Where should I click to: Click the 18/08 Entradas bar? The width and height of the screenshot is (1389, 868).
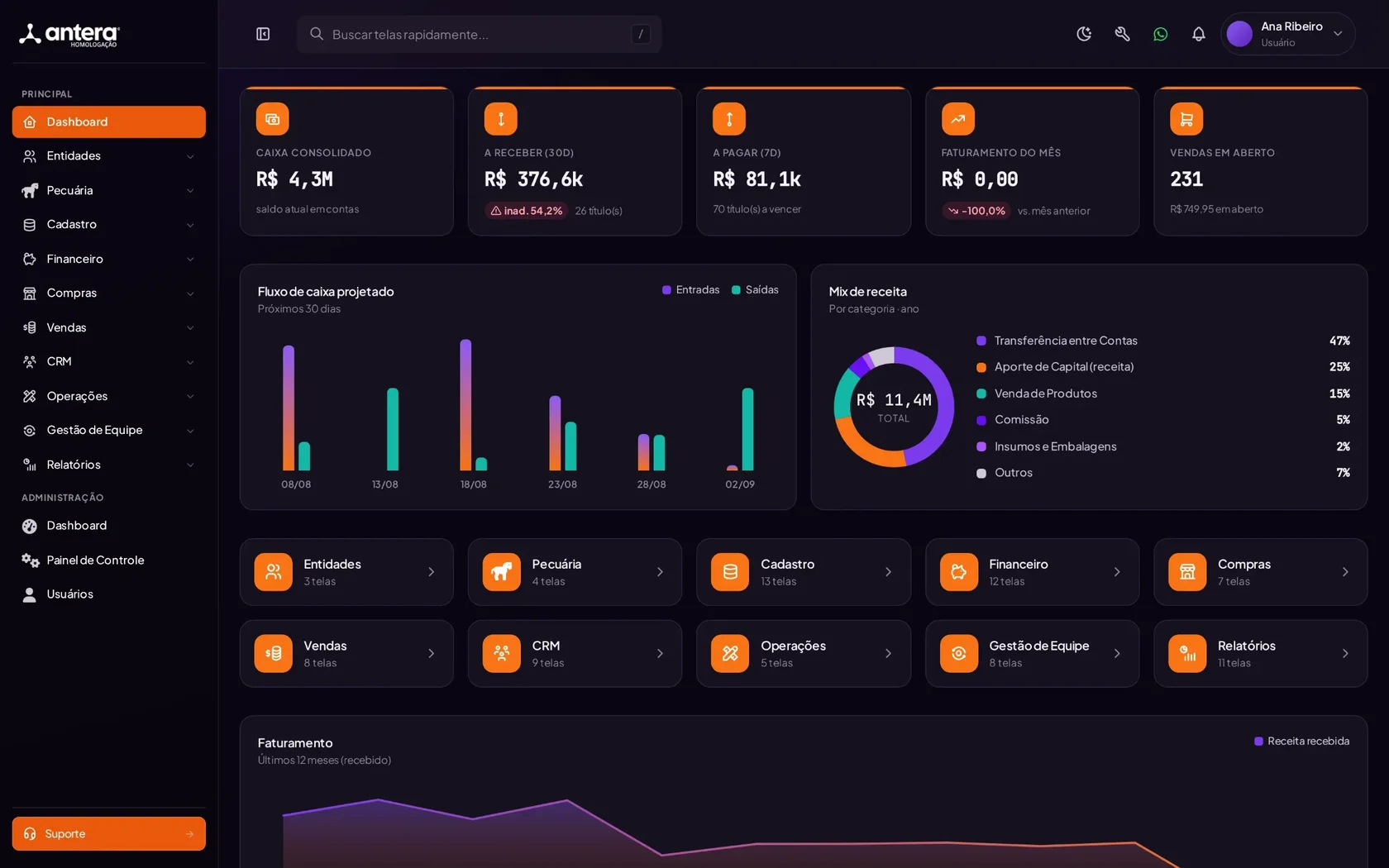465,404
